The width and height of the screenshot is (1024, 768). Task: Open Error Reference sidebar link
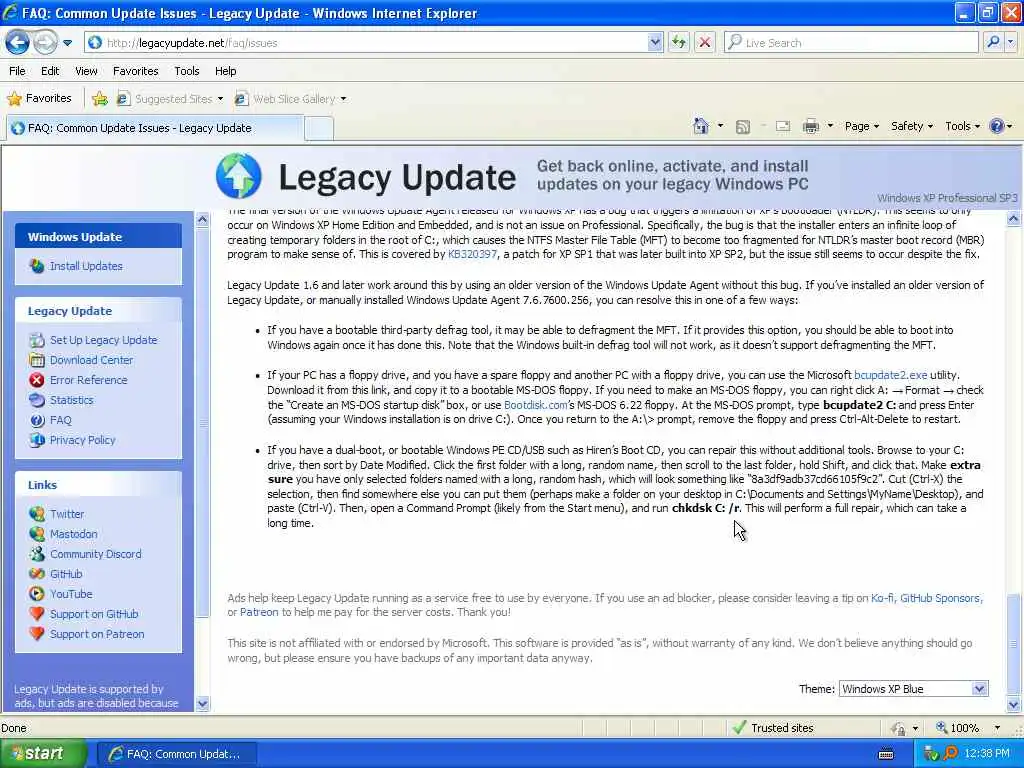[88, 379]
